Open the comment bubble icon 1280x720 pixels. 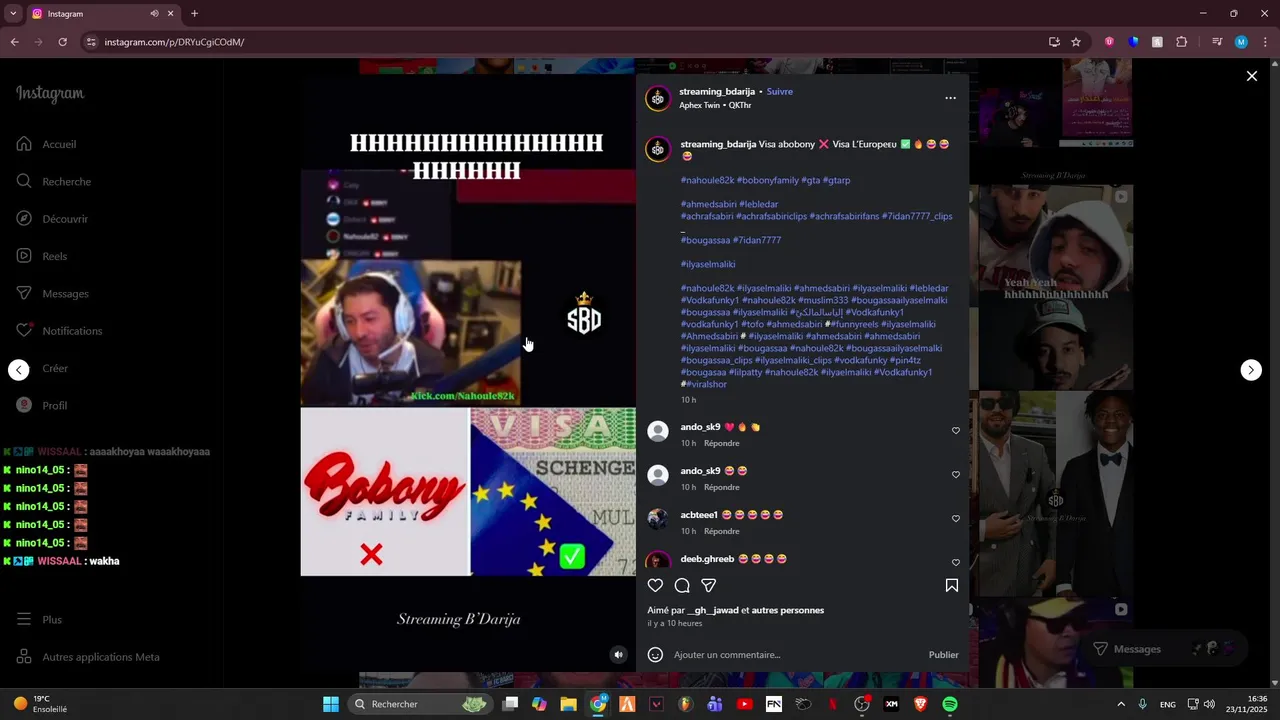point(682,586)
